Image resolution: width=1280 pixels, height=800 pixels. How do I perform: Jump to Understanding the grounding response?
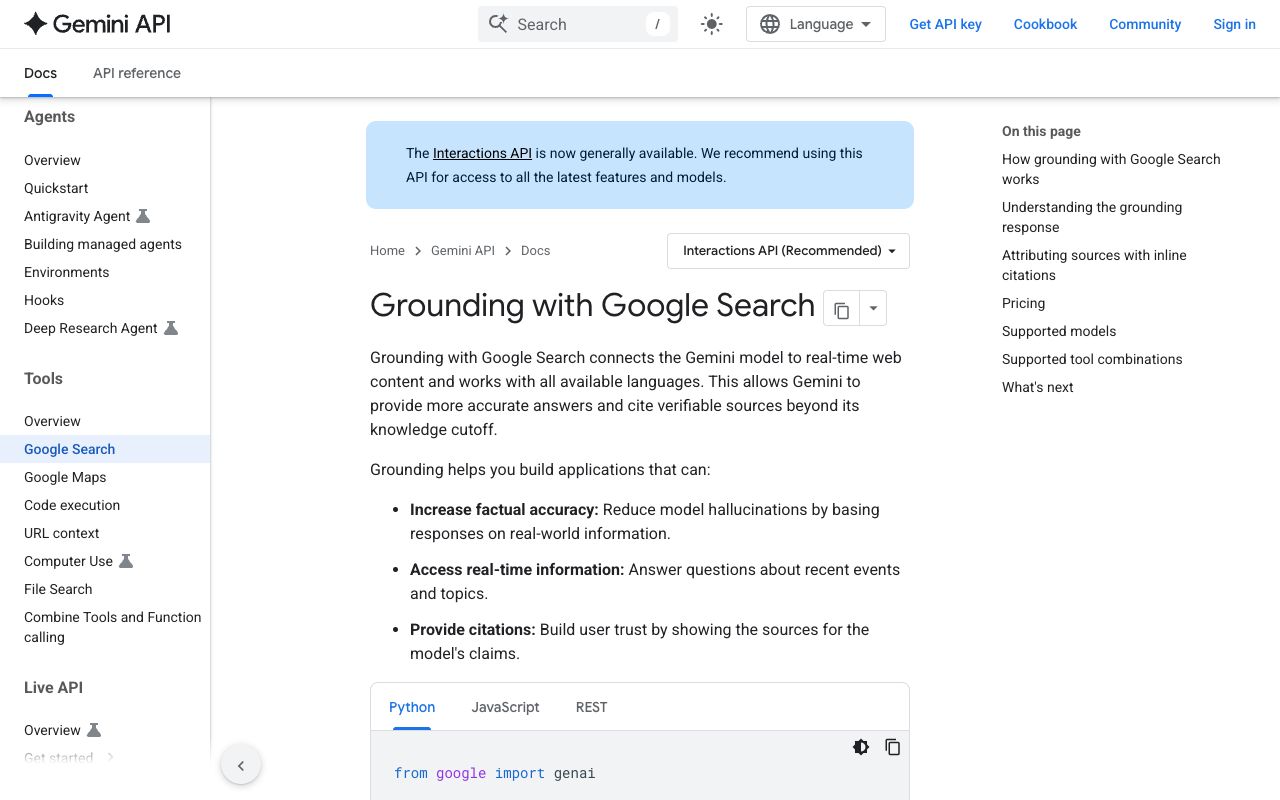point(1092,217)
